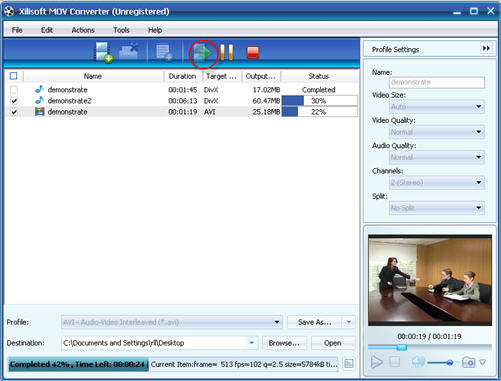Click the Convert green arrow icon
Viewport: 501px width, 381px height.
tap(202, 53)
